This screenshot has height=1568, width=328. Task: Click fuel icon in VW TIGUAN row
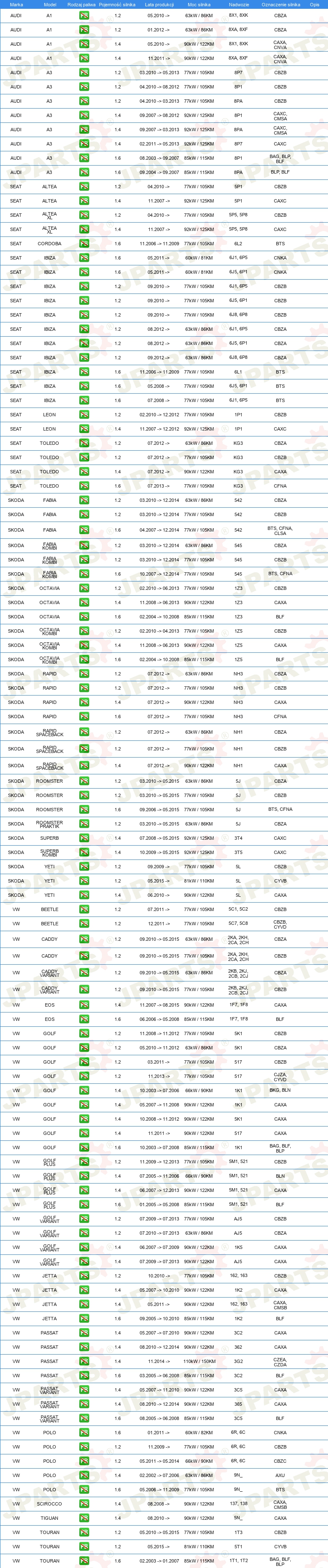tap(84, 1518)
